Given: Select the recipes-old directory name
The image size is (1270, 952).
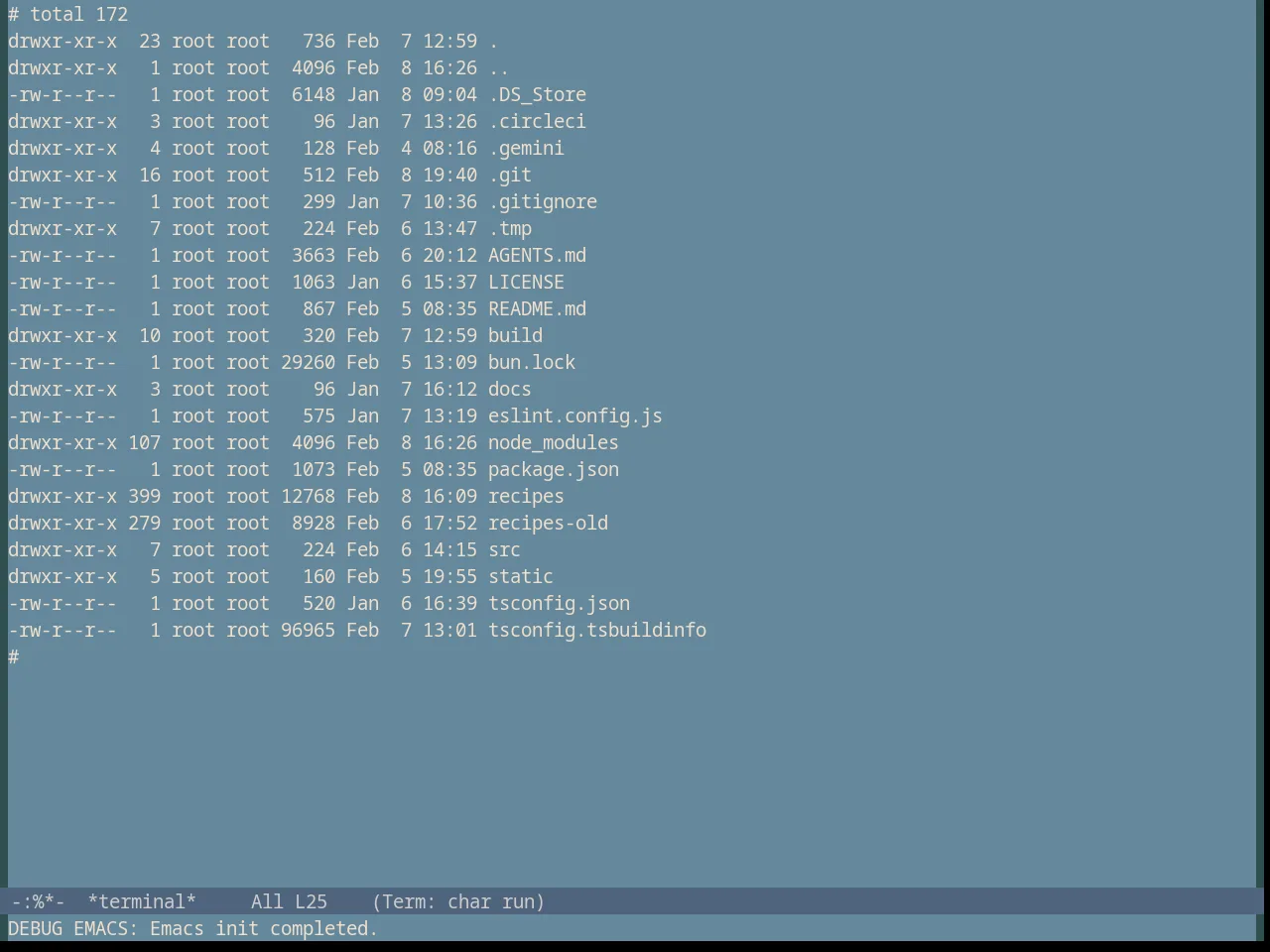Looking at the screenshot, I should (x=548, y=523).
